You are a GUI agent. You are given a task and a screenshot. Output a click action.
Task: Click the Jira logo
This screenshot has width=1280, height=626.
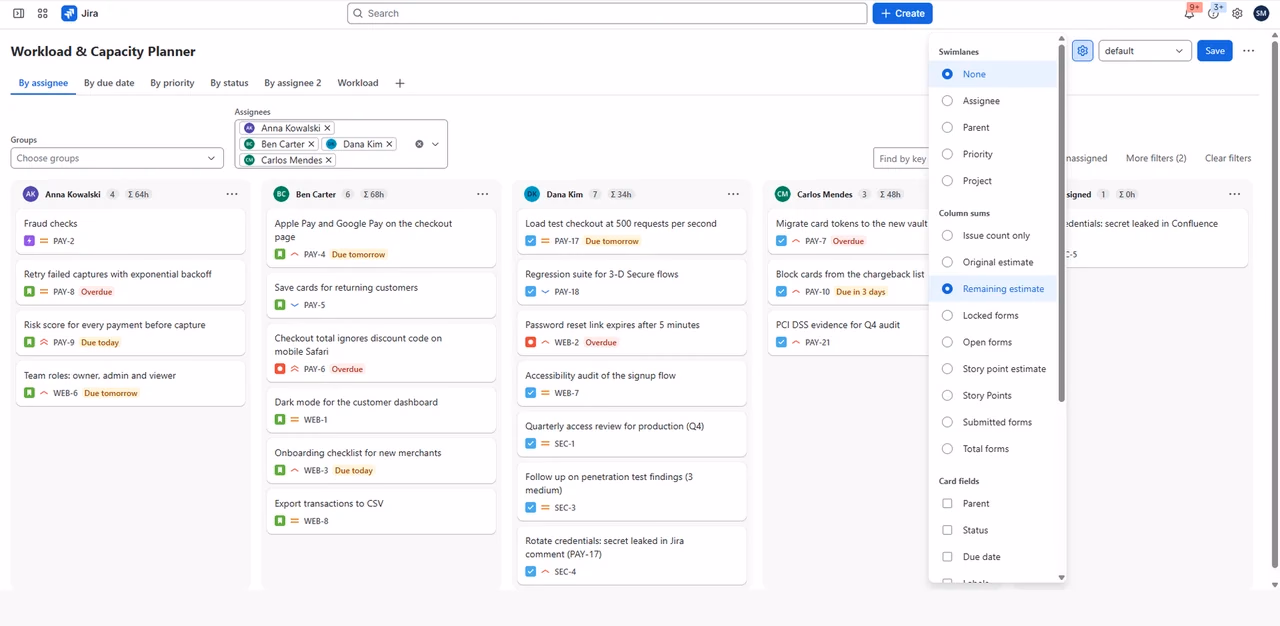[79, 13]
